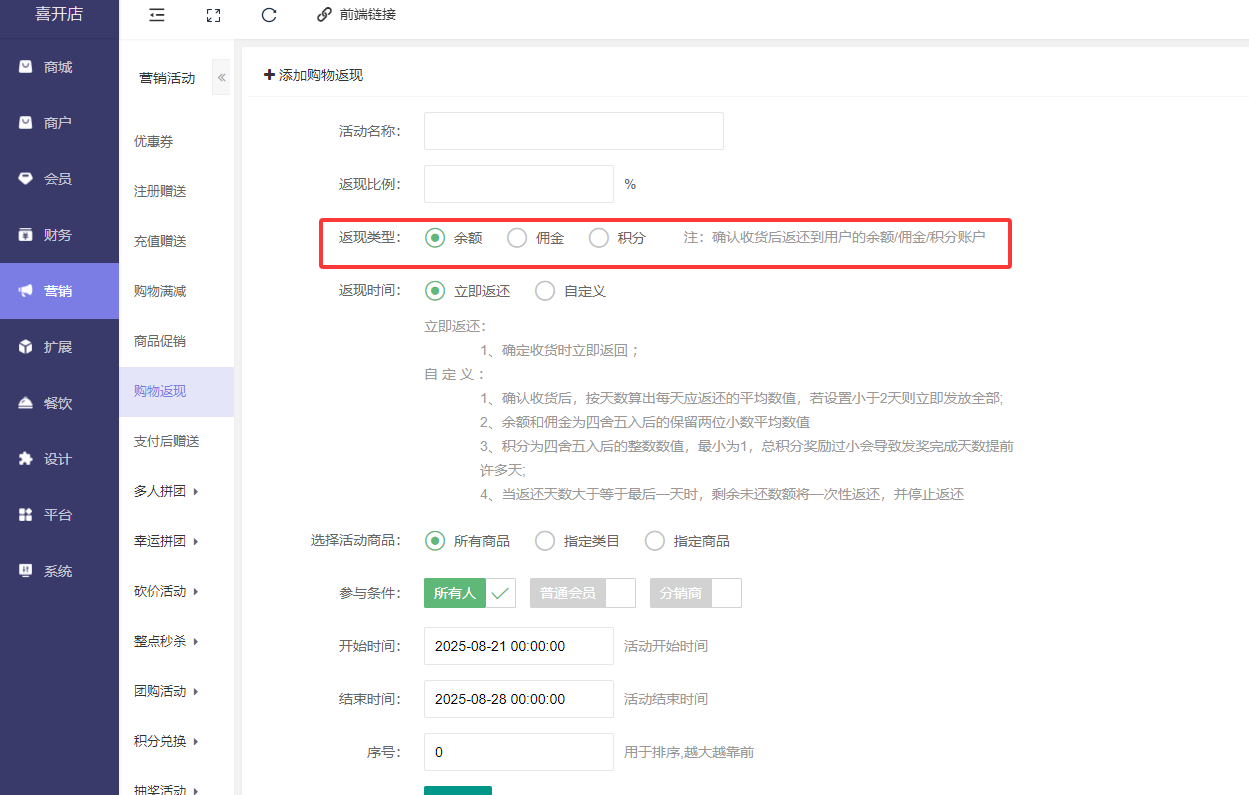Open the 优惠券 menu item
Image resolution: width=1249 pixels, height=795 pixels.
(176, 142)
